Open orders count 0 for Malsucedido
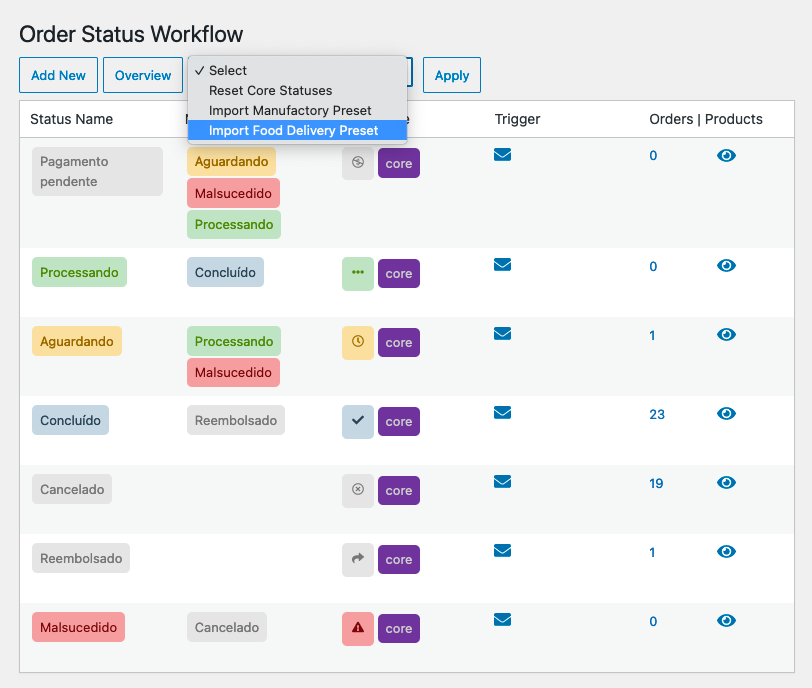This screenshot has width=812, height=688. coord(653,621)
